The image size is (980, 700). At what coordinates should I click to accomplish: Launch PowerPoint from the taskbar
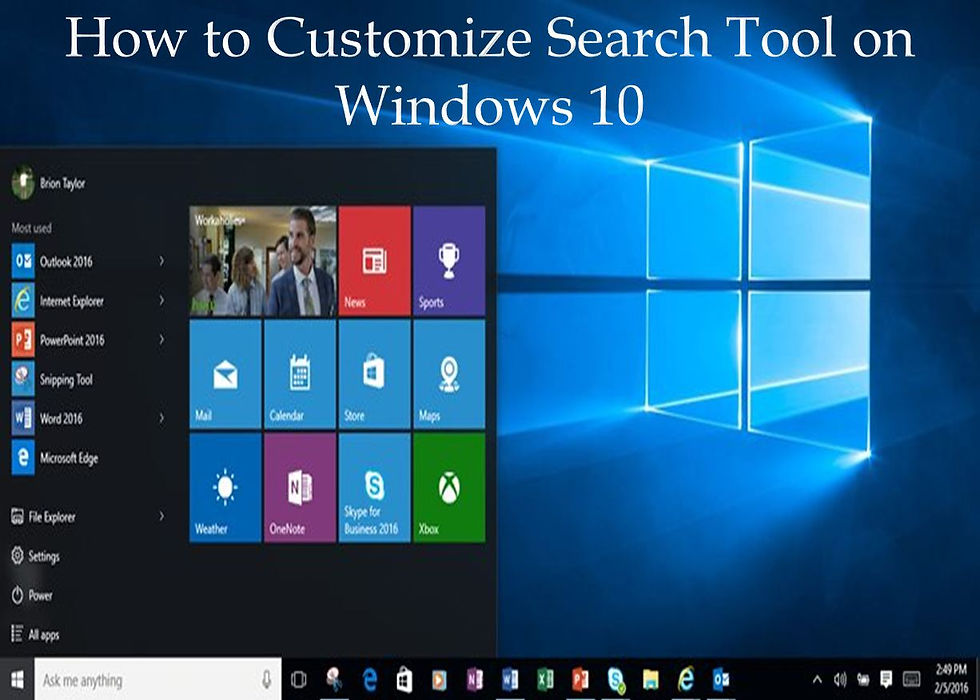pyautogui.click(x=581, y=679)
